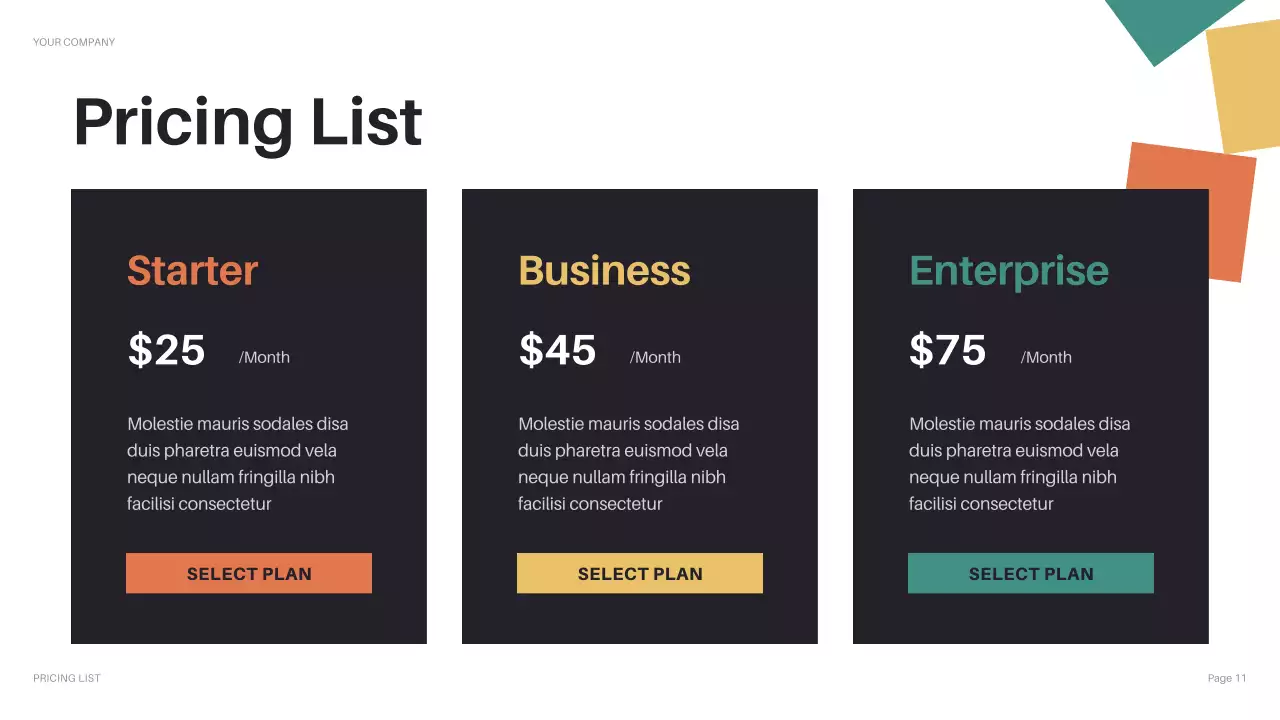
Task: Select the yellow Business plan heading
Action: click(604, 271)
